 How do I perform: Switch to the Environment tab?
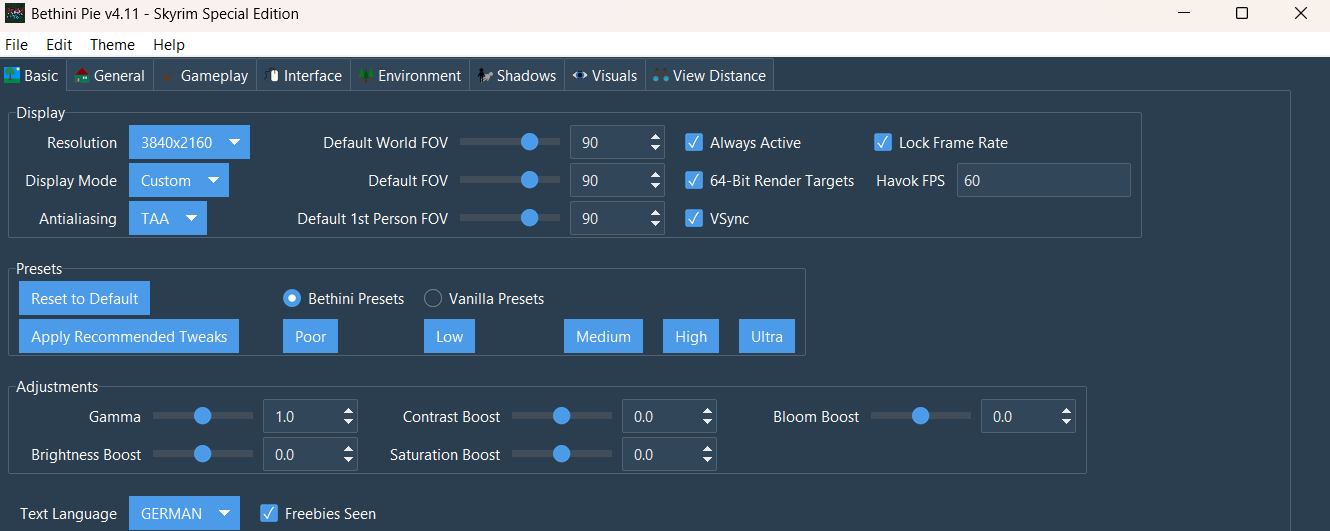point(410,75)
